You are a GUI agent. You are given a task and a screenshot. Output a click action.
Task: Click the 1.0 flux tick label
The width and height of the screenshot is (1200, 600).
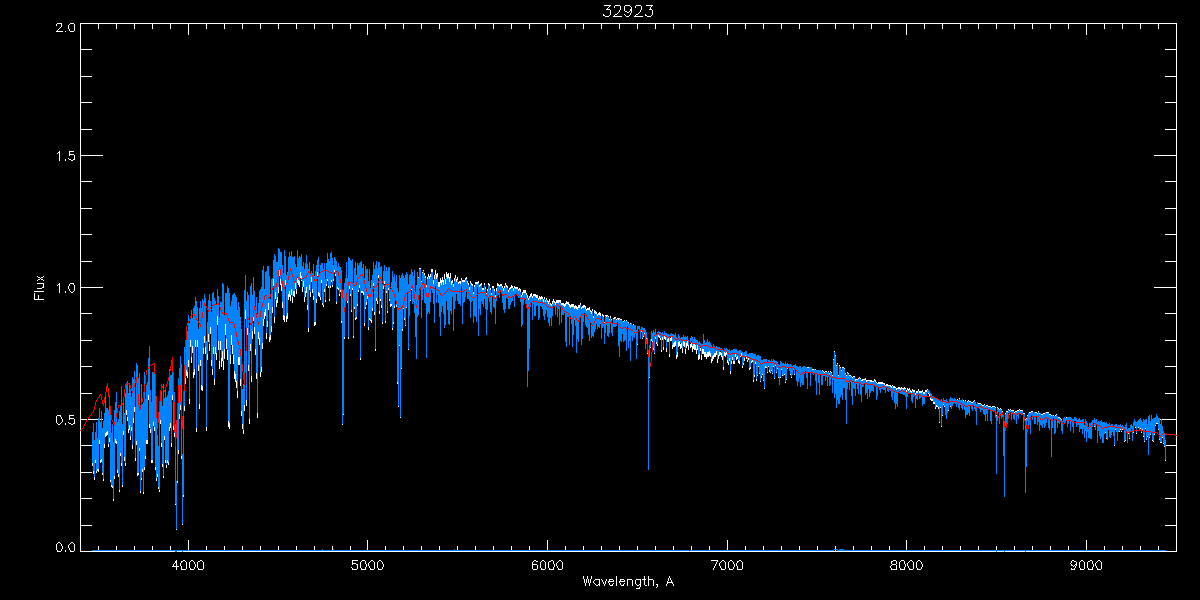[x=65, y=288]
